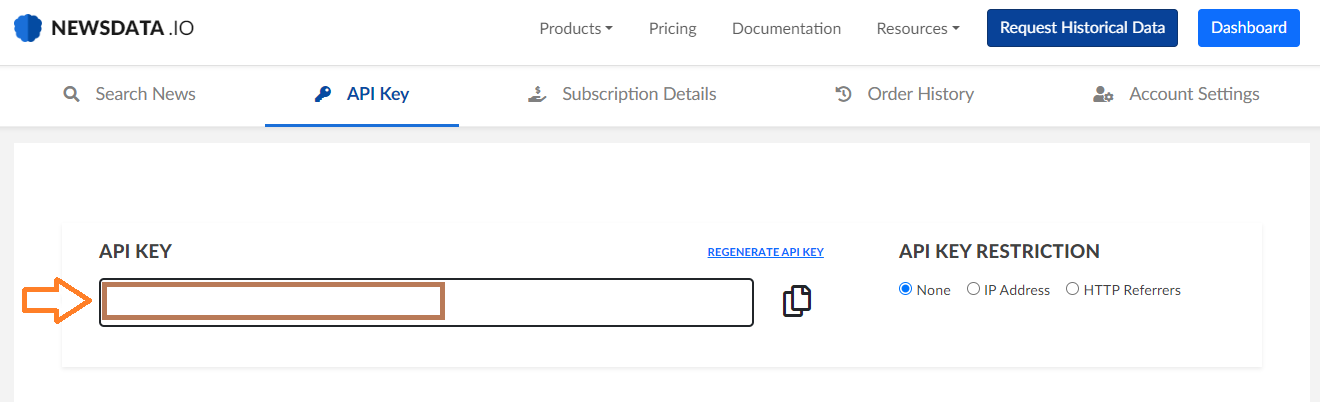
Task: Select the HTTP Referrers restriction option
Action: (x=1072, y=289)
